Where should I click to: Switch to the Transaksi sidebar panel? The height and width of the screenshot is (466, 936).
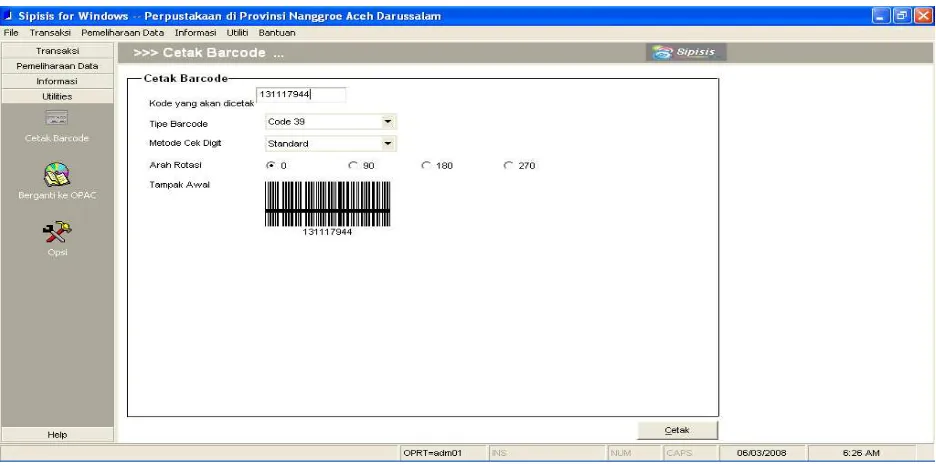pyautogui.click(x=57, y=51)
